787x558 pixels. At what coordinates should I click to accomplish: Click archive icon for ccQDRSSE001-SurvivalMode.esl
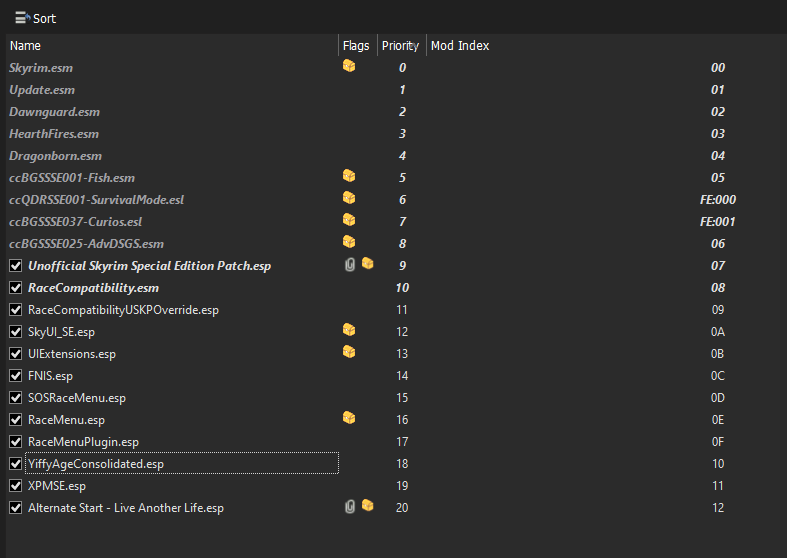coord(349,198)
